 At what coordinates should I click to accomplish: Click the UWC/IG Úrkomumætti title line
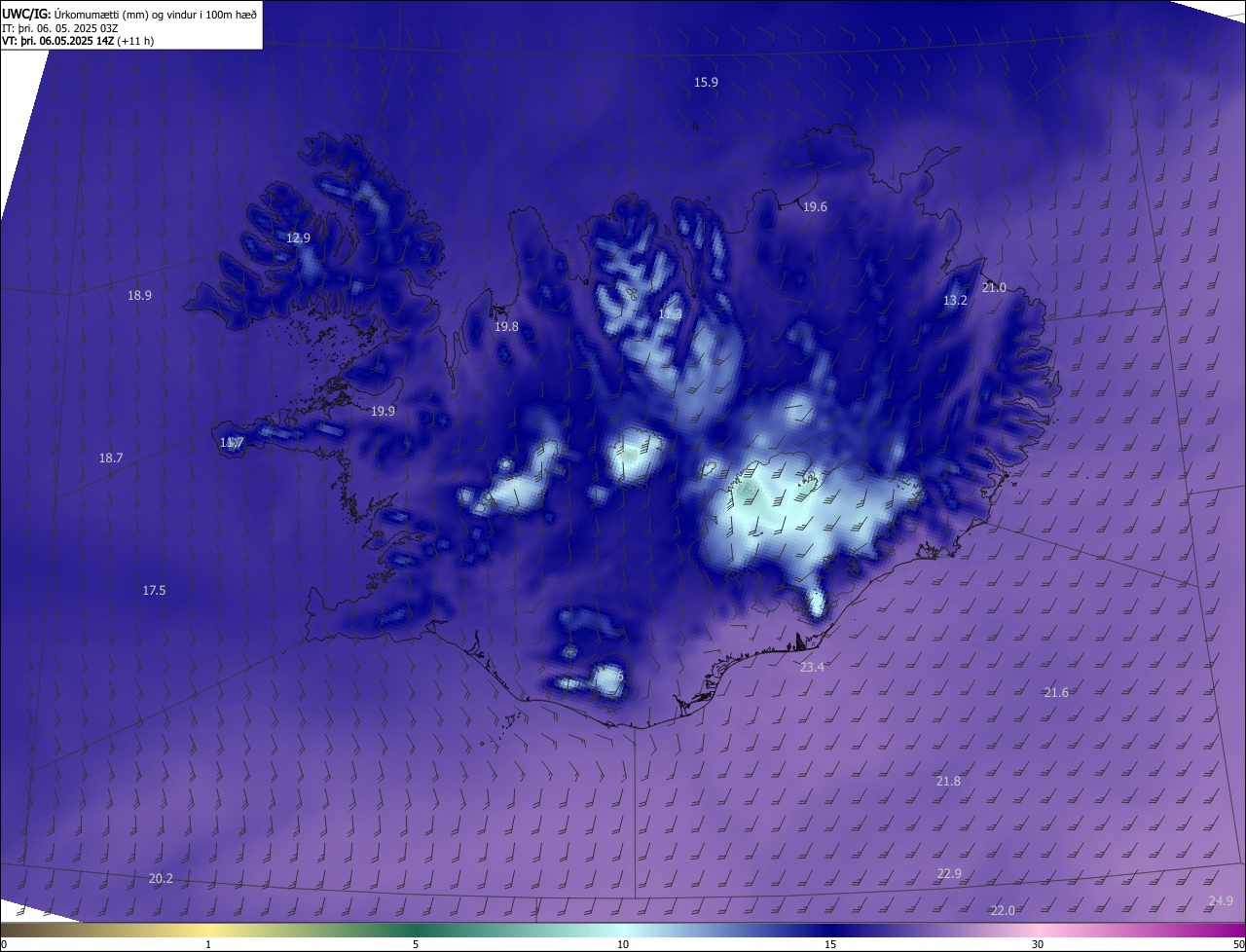129,14
